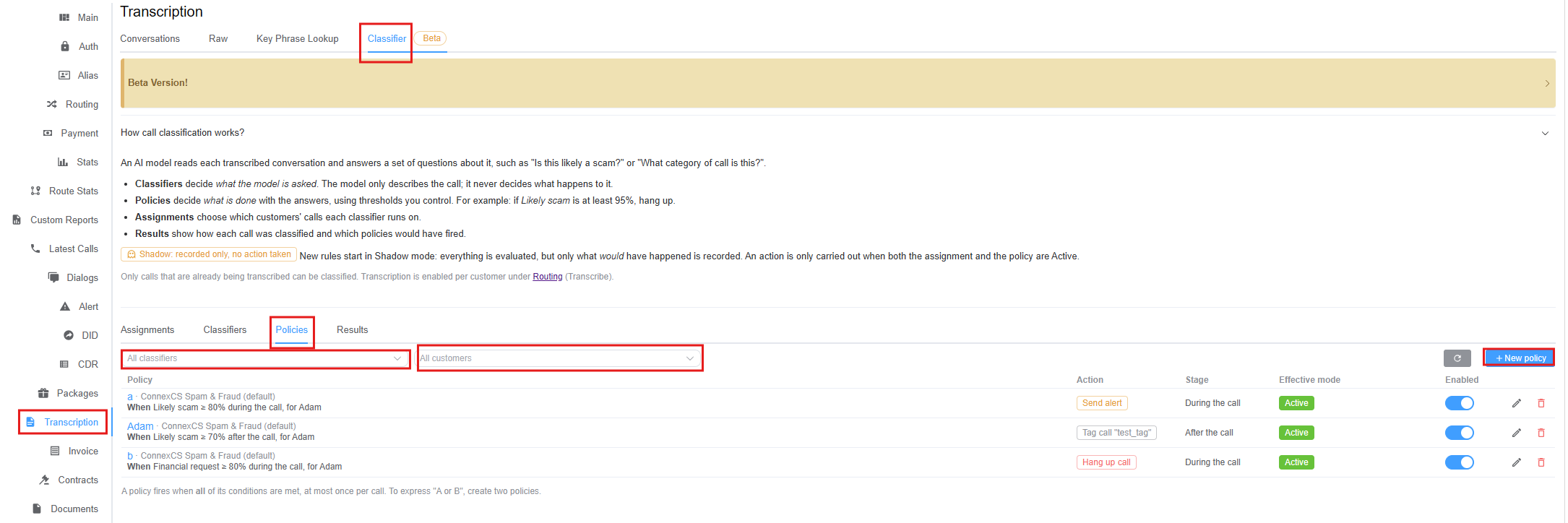Expand the Beta Version banner chevron
Viewport: 1568px width, 523px height.
coord(1547,83)
